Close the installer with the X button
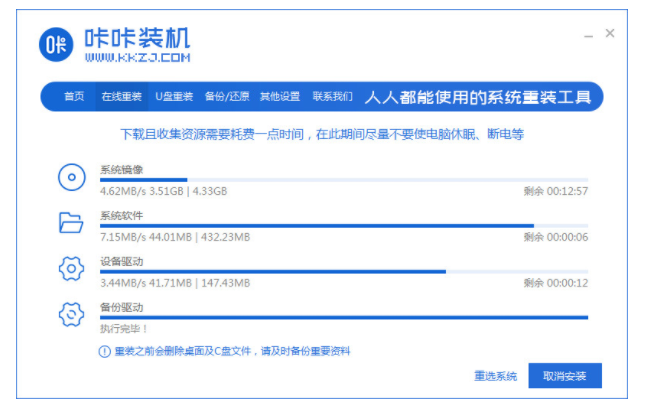The height and width of the screenshot is (412, 647). coord(610,34)
